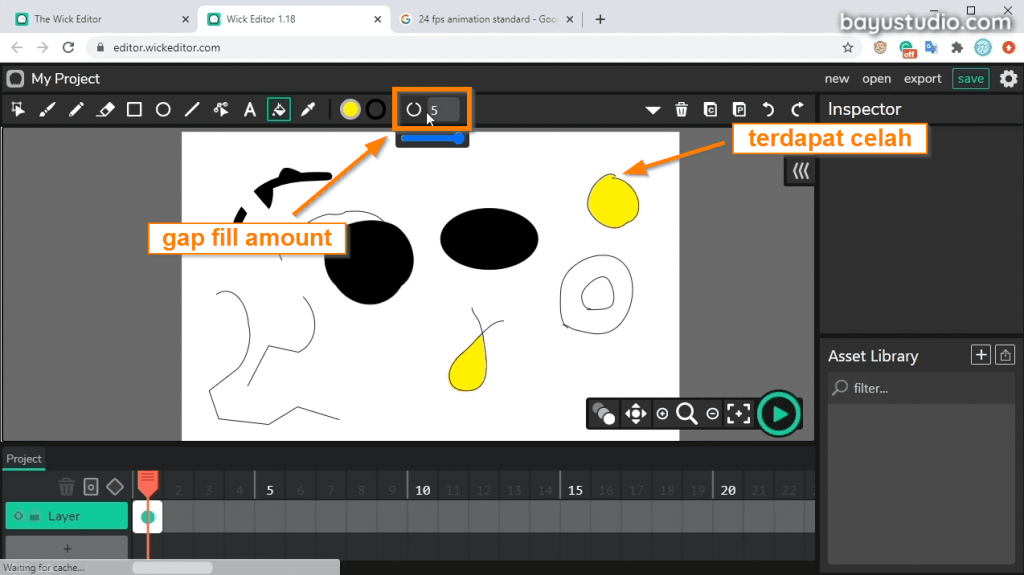
Task: Select the Text tool
Action: [x=250, y=109]
